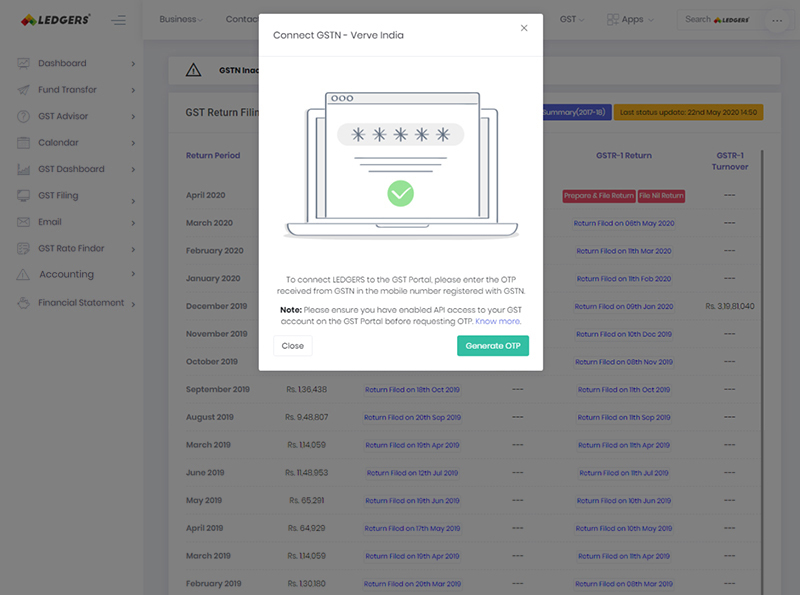
Task: Click the Financial Statement piggy-bank icon
Action: [x=23, y=303]
